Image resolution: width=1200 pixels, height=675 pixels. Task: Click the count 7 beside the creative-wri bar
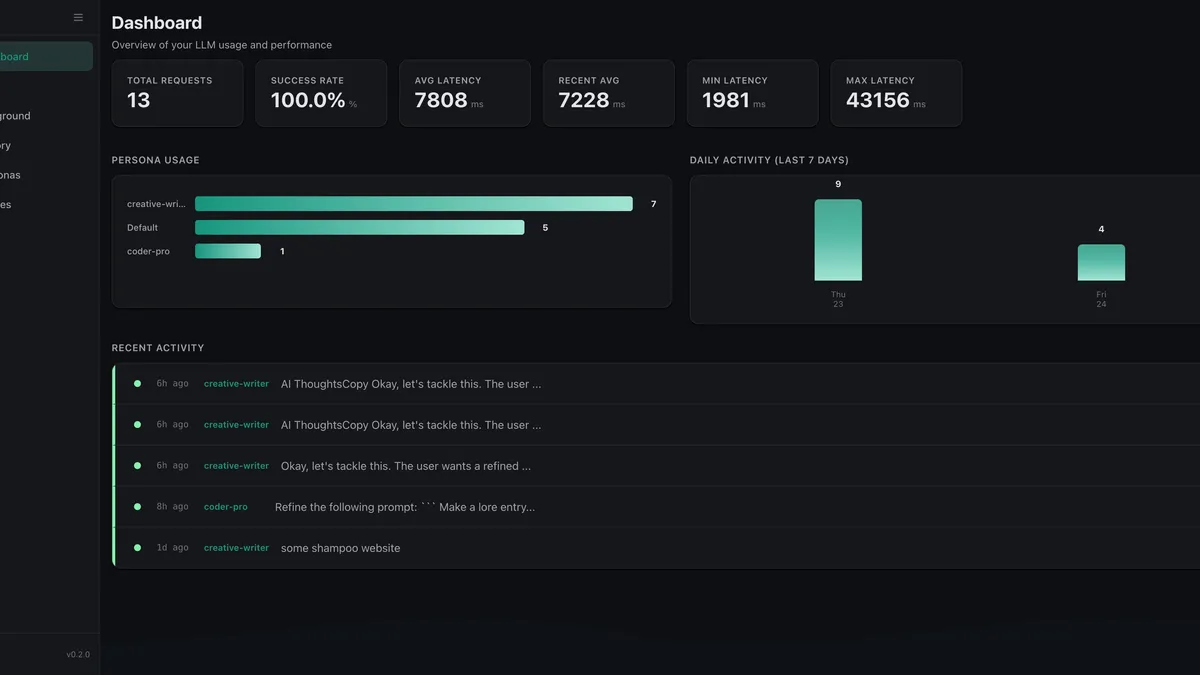pyautogui.click(x=654, y=204)
